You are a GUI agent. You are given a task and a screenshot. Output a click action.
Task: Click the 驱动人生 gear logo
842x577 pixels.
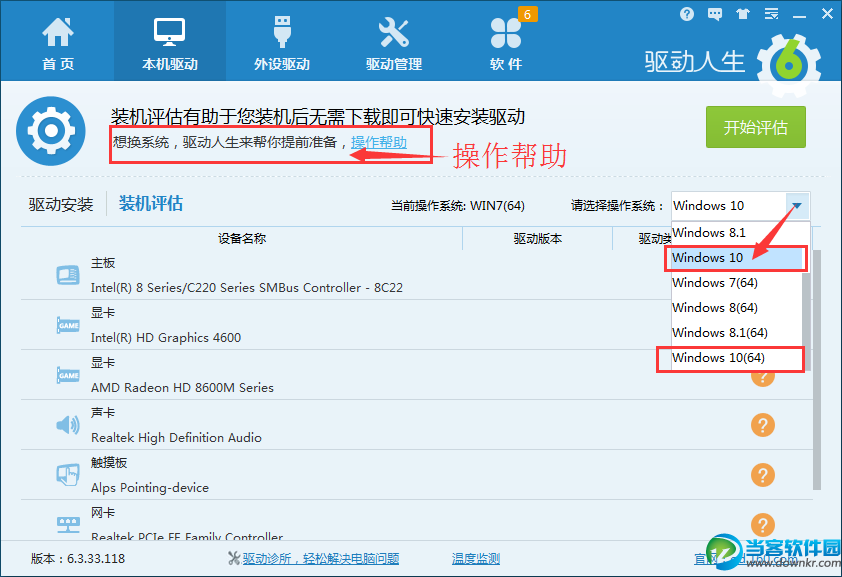click(789, 65)
